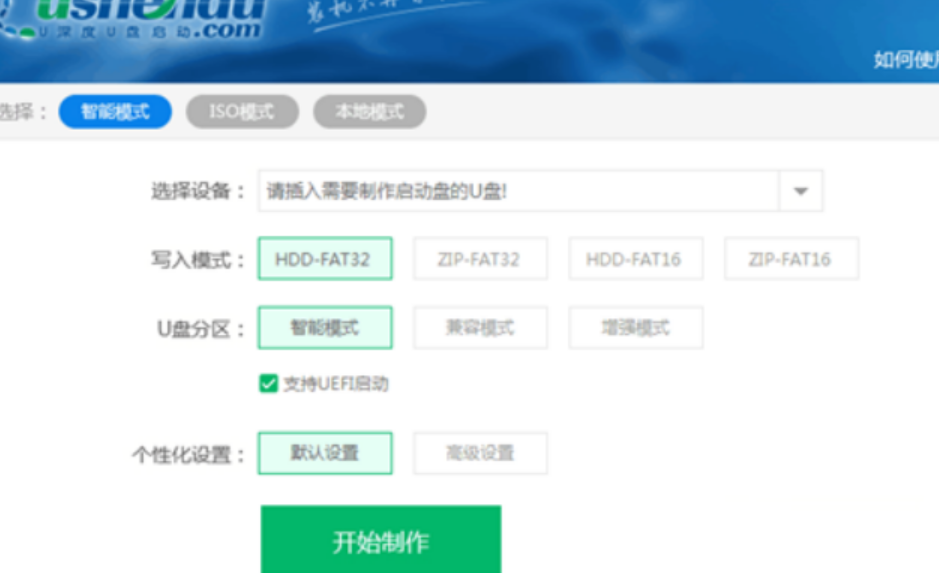This screenshot has height=573, width=939.
Task: Select HDD-FAT32 write mode
Action: (x=325, y=259)
